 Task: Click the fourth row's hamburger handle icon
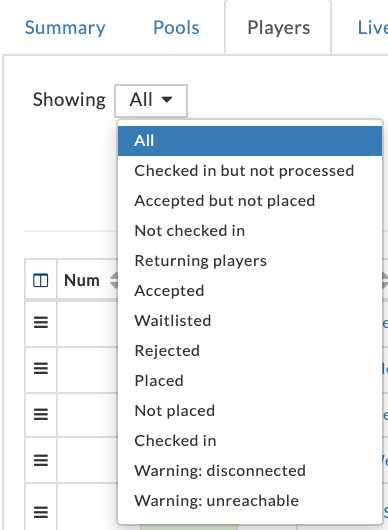coord(41,460)
